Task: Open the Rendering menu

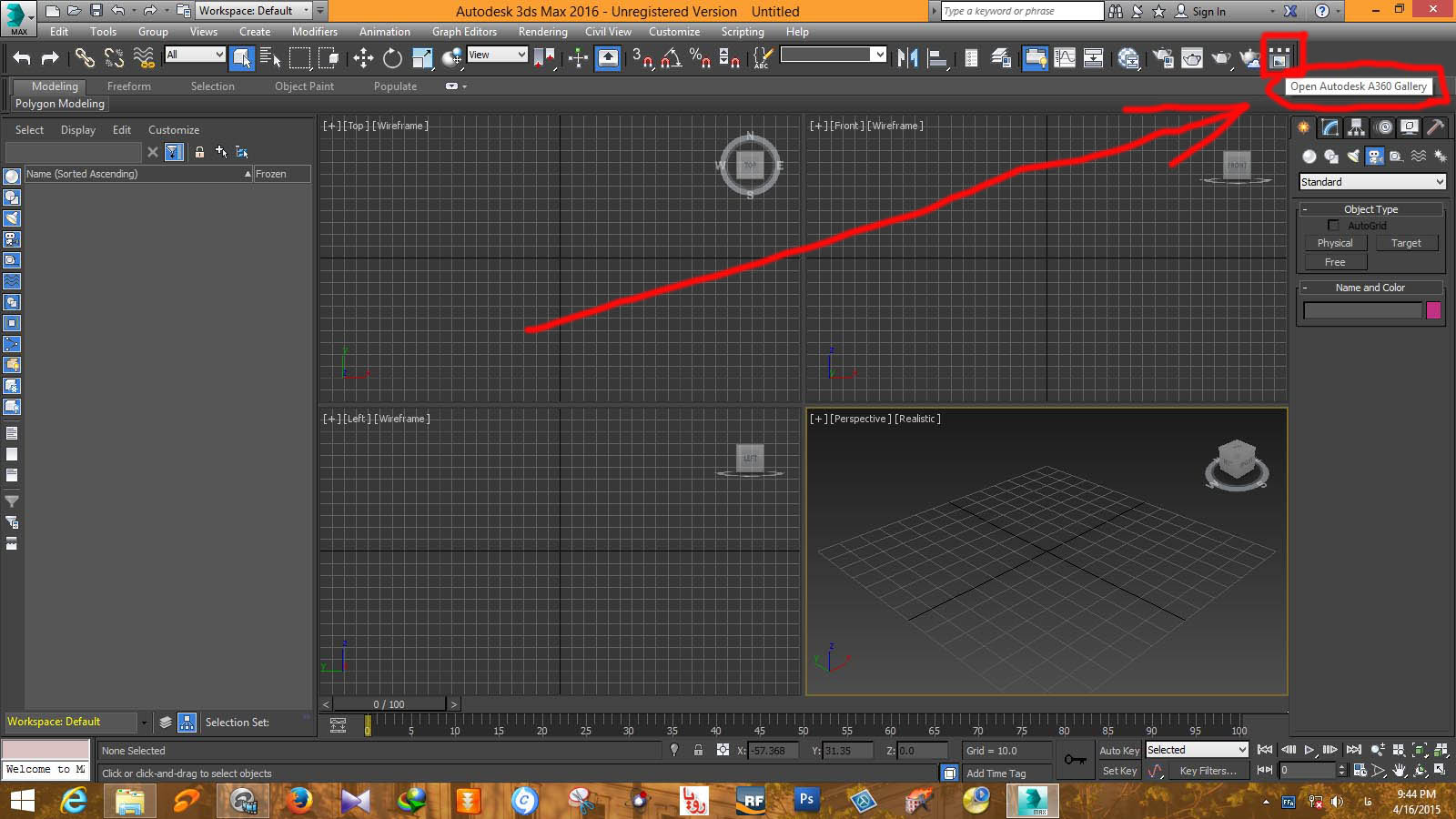Action: pos(543,32)
